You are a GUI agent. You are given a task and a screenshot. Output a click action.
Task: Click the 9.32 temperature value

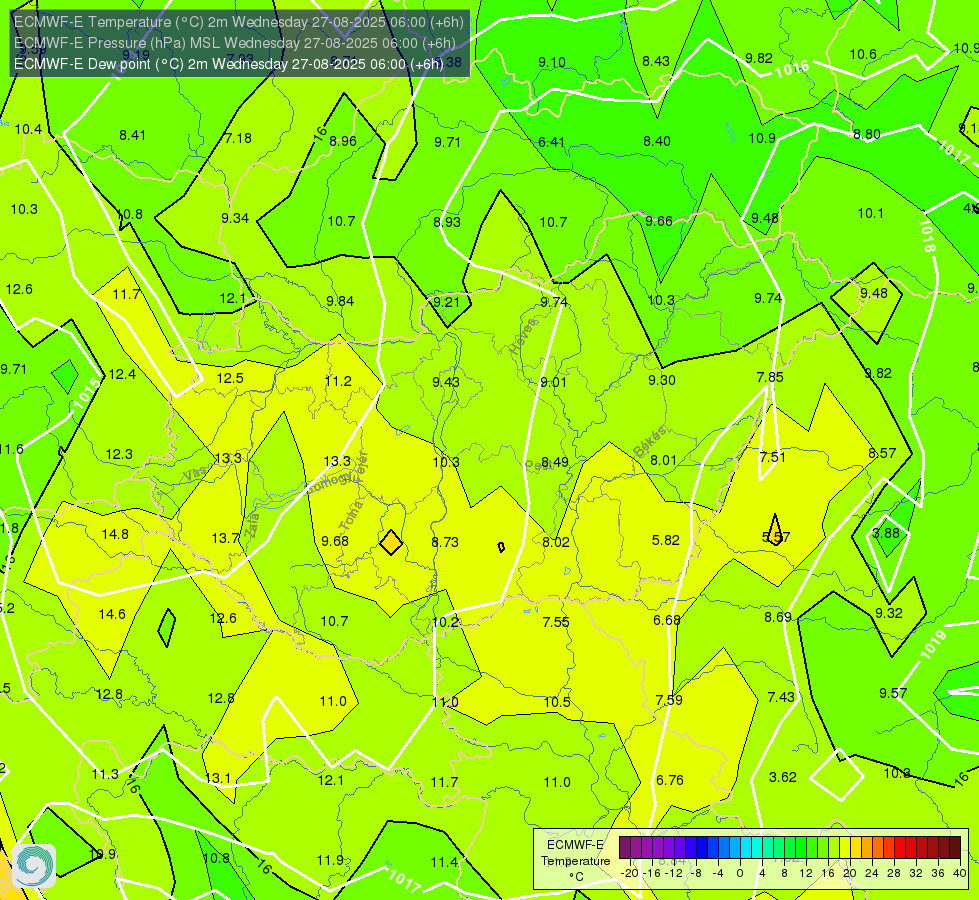coord(888,613)
